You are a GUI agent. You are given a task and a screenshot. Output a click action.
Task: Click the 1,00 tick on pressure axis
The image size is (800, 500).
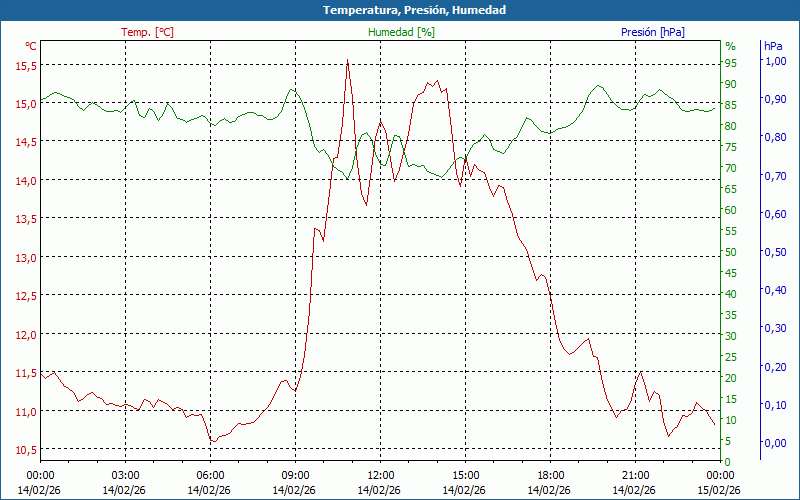(775, 61)
